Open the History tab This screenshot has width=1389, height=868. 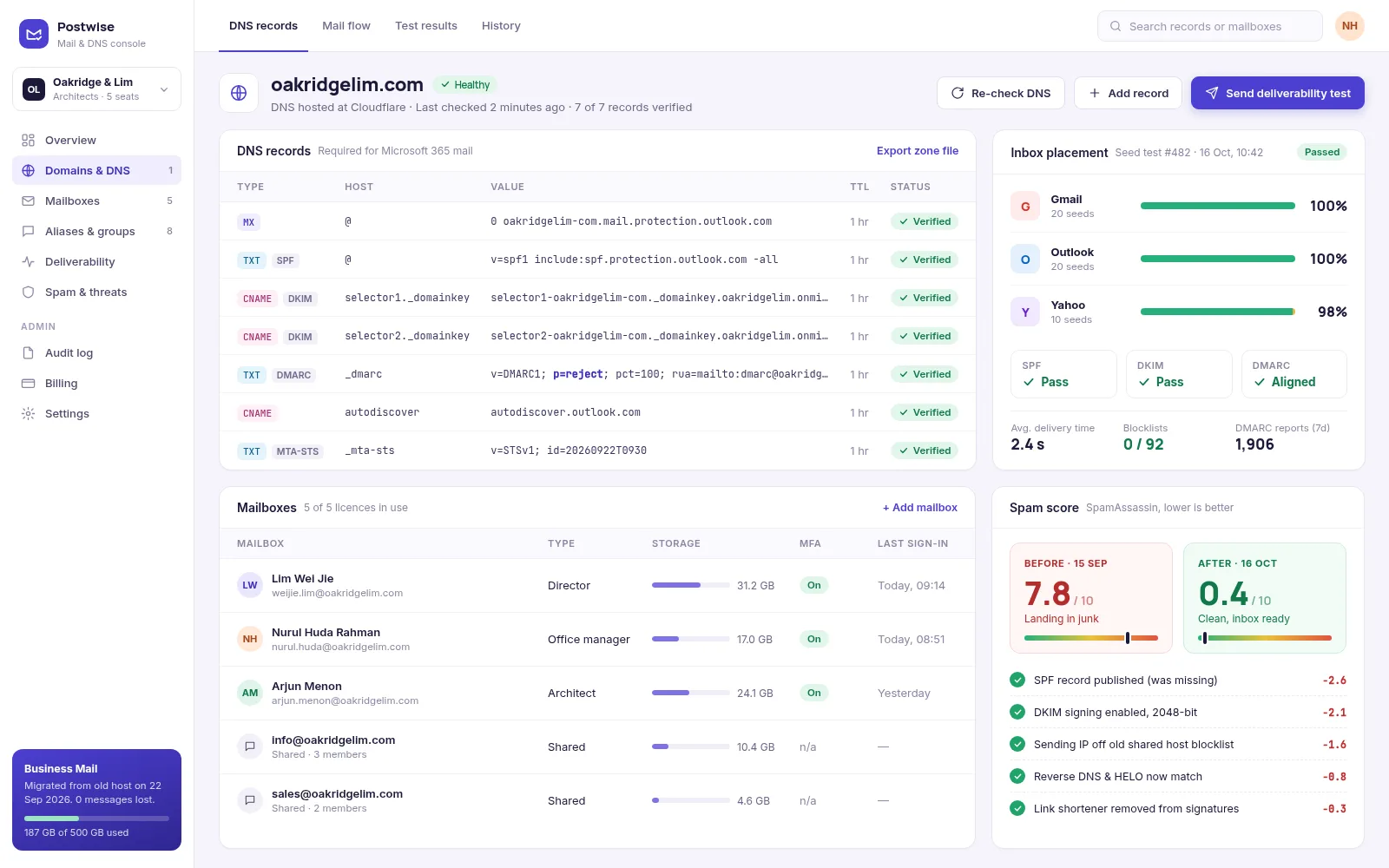point(501,26)
